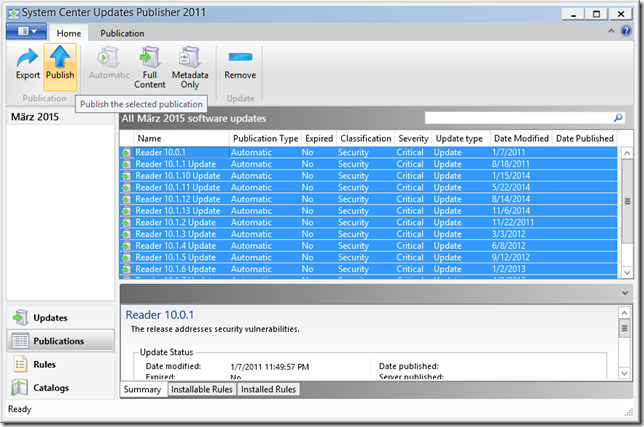This screenshot has height=427, width=644.
Task: Sort by the Expired column header
Action: 319,139
